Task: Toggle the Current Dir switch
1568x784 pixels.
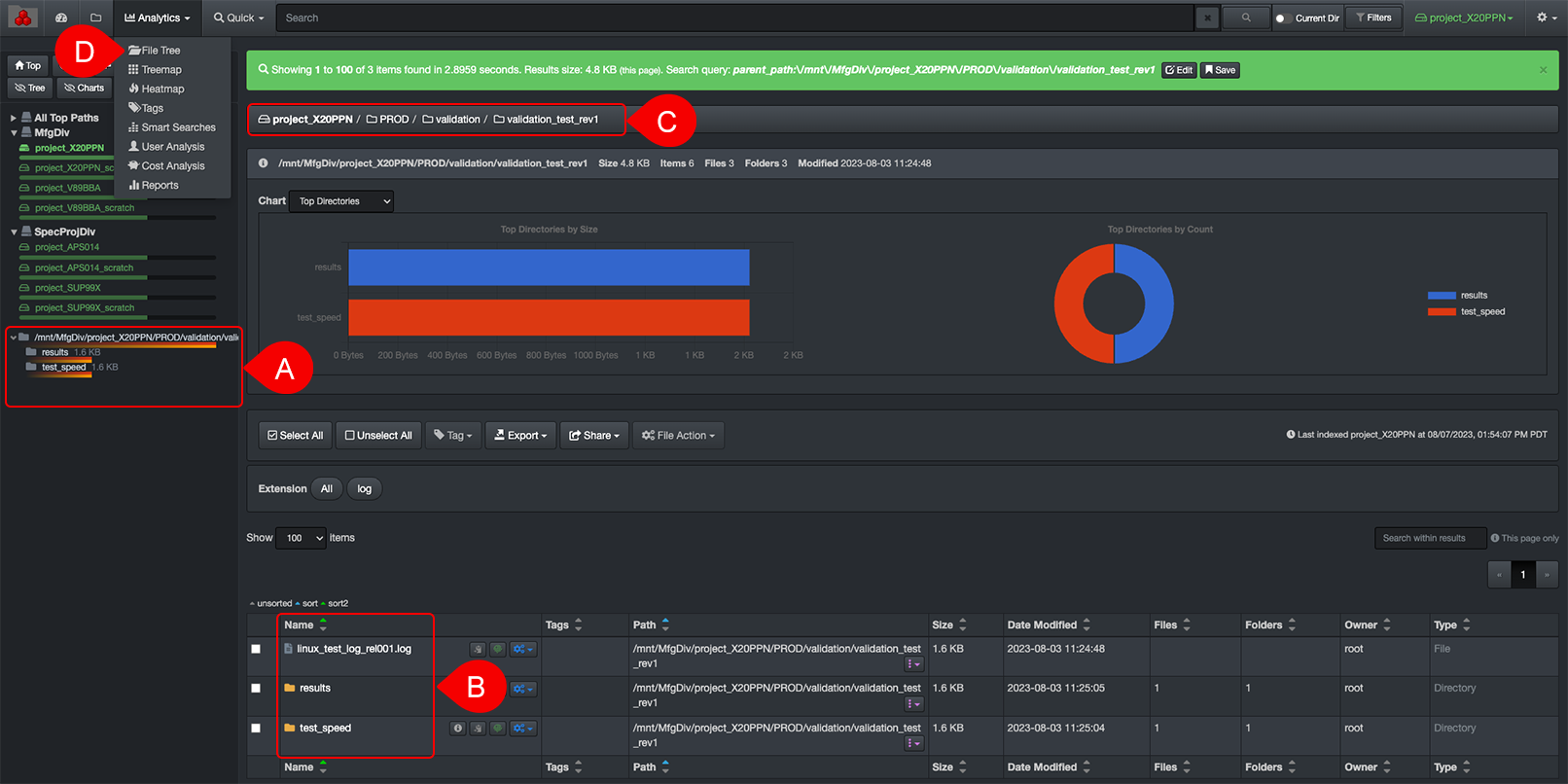Action: click(1283, 18)
